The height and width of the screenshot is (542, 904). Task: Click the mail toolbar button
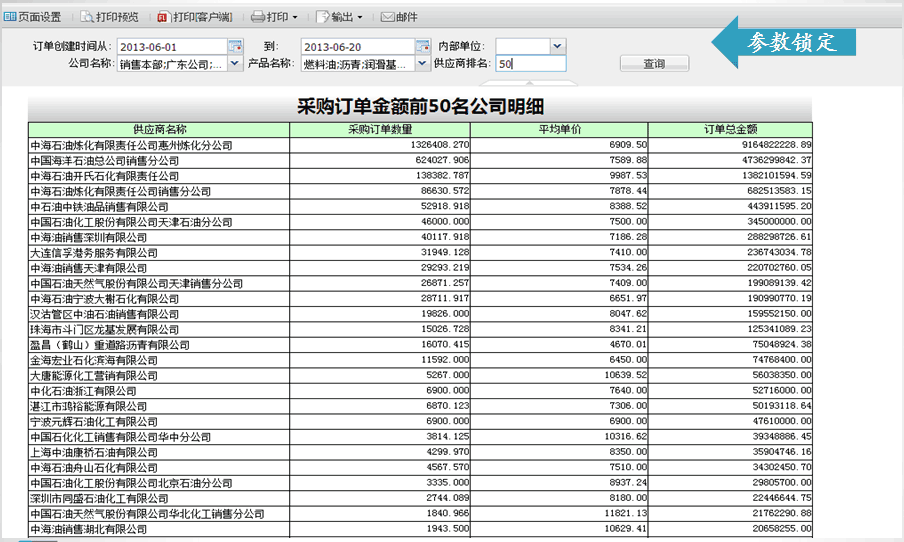coord(399,17)
